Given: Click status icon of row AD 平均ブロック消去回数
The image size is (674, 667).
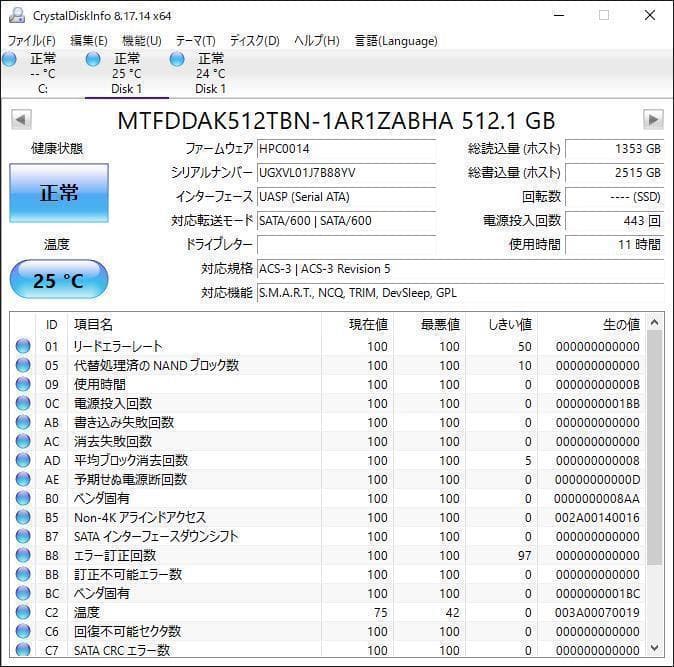Looking at the screenshot, I should click(23, 460).
